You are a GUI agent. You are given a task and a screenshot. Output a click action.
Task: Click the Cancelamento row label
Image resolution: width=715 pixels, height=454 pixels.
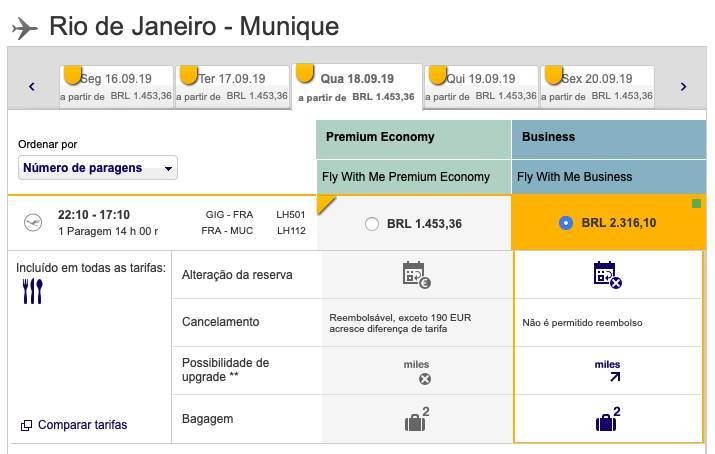tap(221, 322)
